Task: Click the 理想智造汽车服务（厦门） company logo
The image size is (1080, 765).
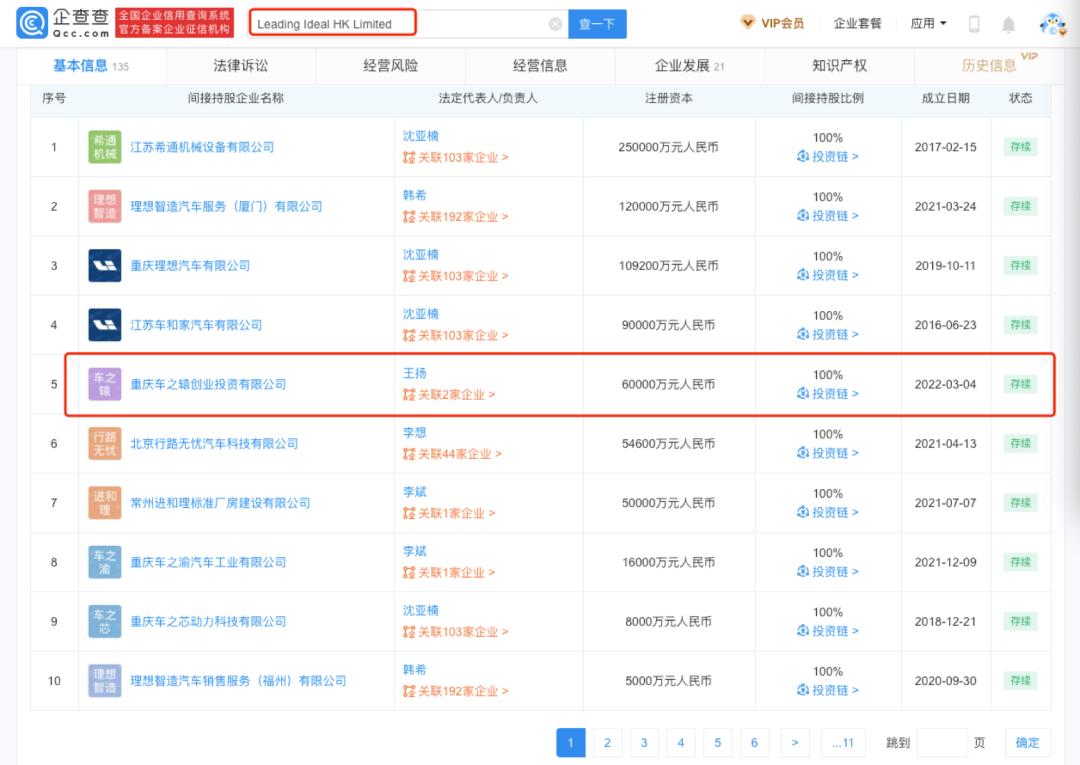Action: coord(105,206)
